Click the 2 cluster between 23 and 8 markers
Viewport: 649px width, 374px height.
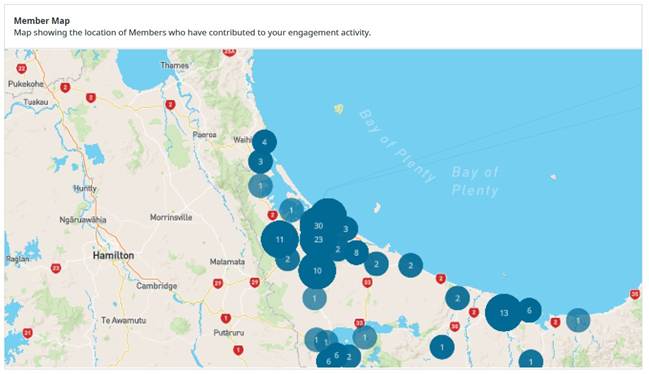click(338, 249)
